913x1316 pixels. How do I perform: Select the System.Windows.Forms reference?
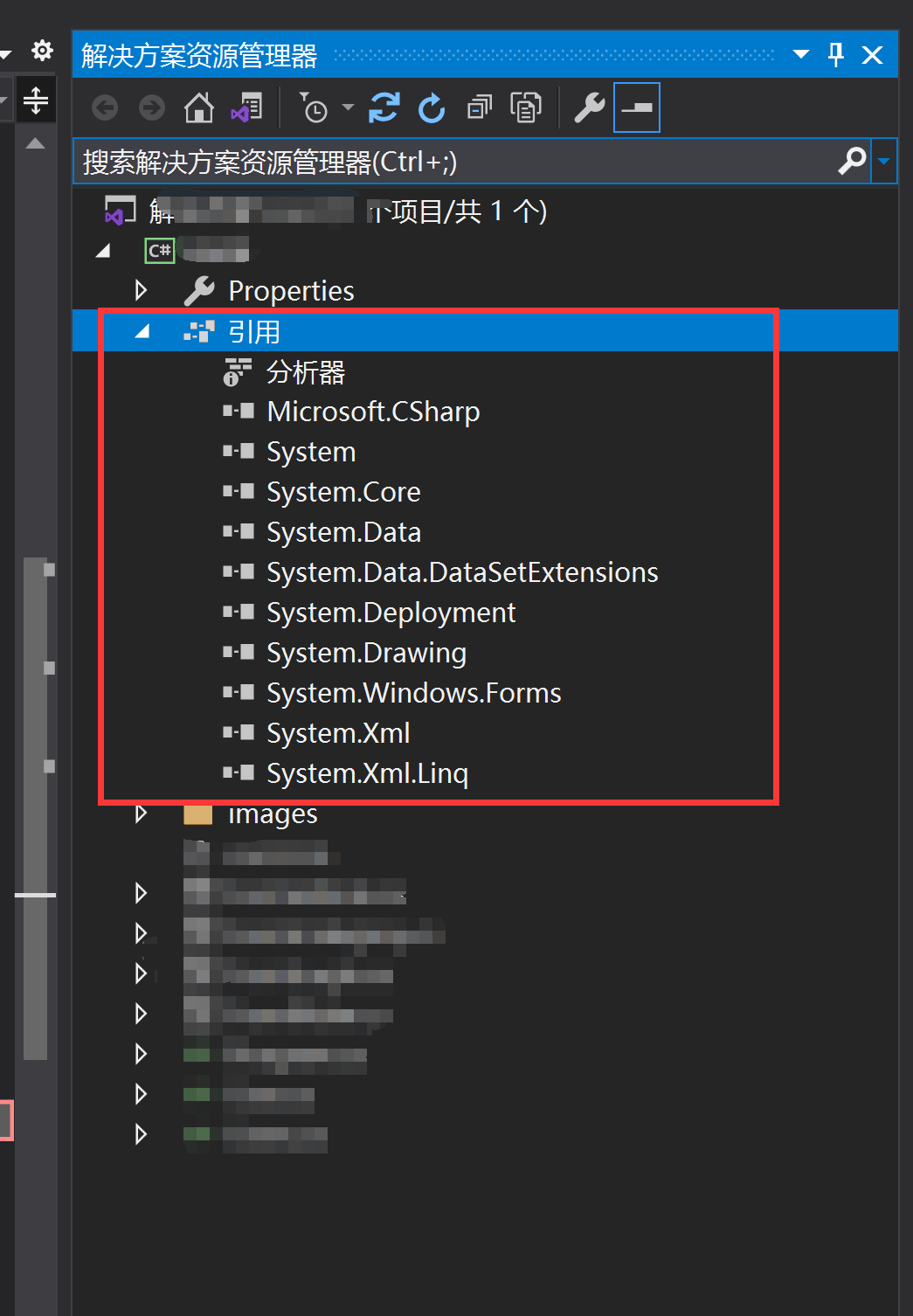tap(413, 693)
